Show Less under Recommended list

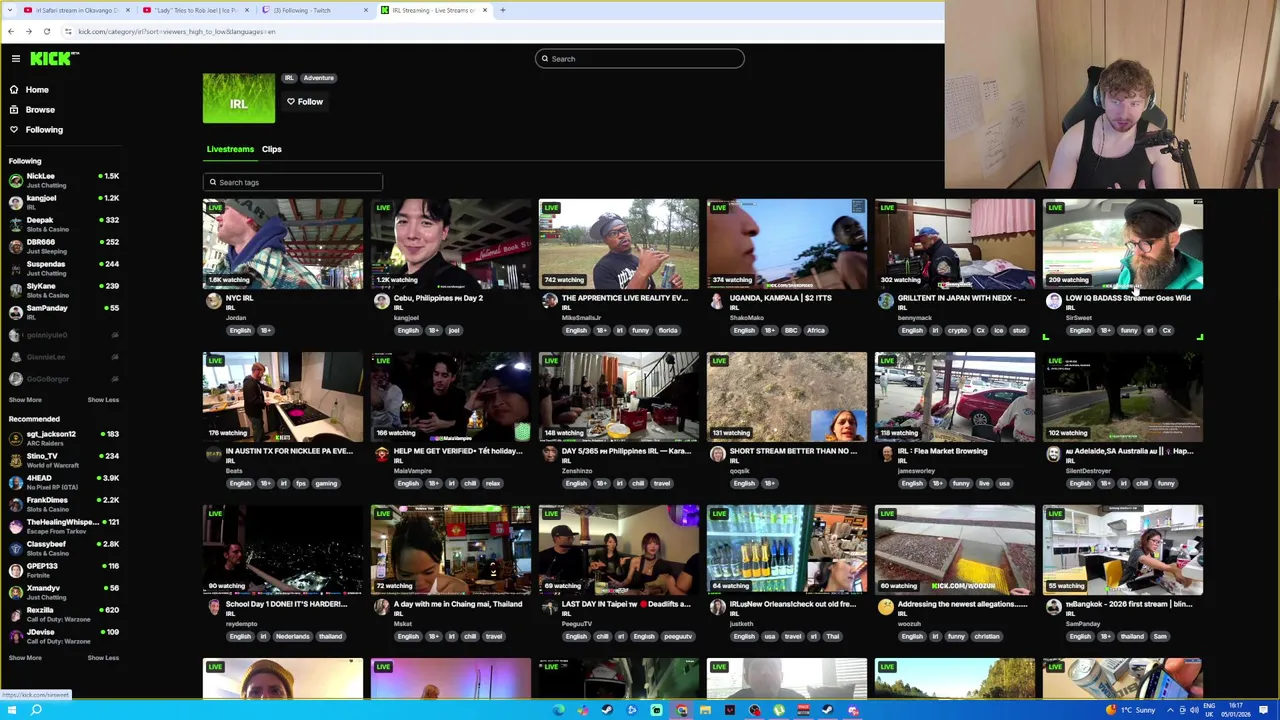103,658
